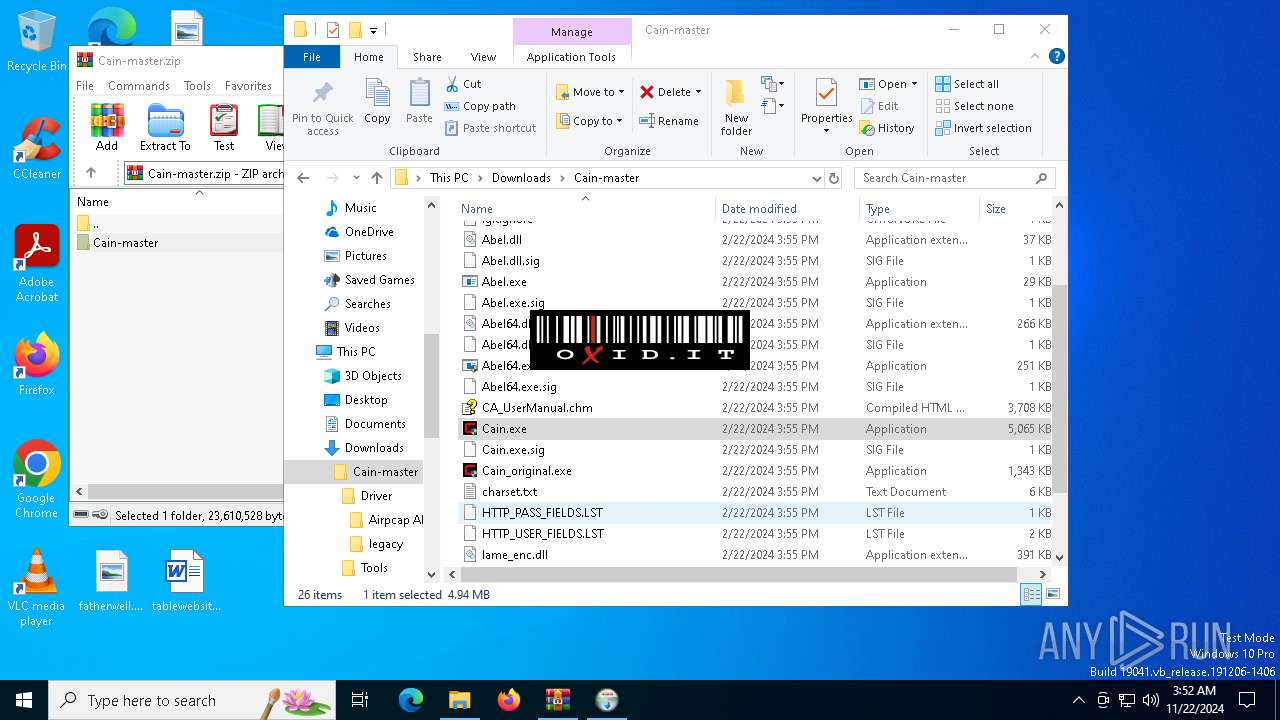
Task: Click Copy path in Clipboard group
Action: point(480,106)
